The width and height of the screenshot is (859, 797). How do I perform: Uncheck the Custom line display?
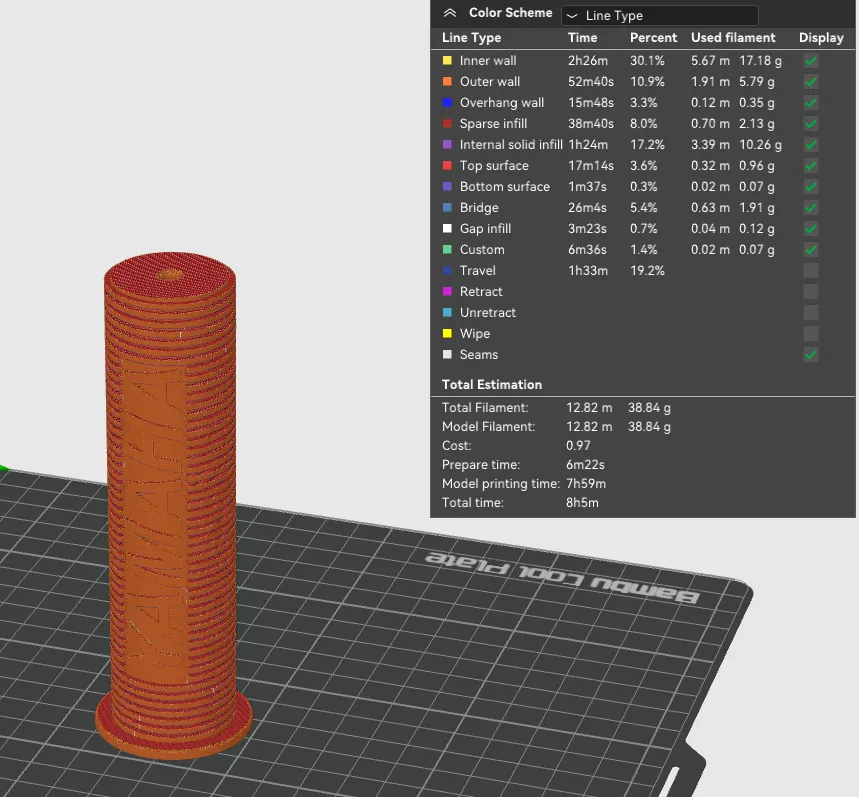(811, 249)
